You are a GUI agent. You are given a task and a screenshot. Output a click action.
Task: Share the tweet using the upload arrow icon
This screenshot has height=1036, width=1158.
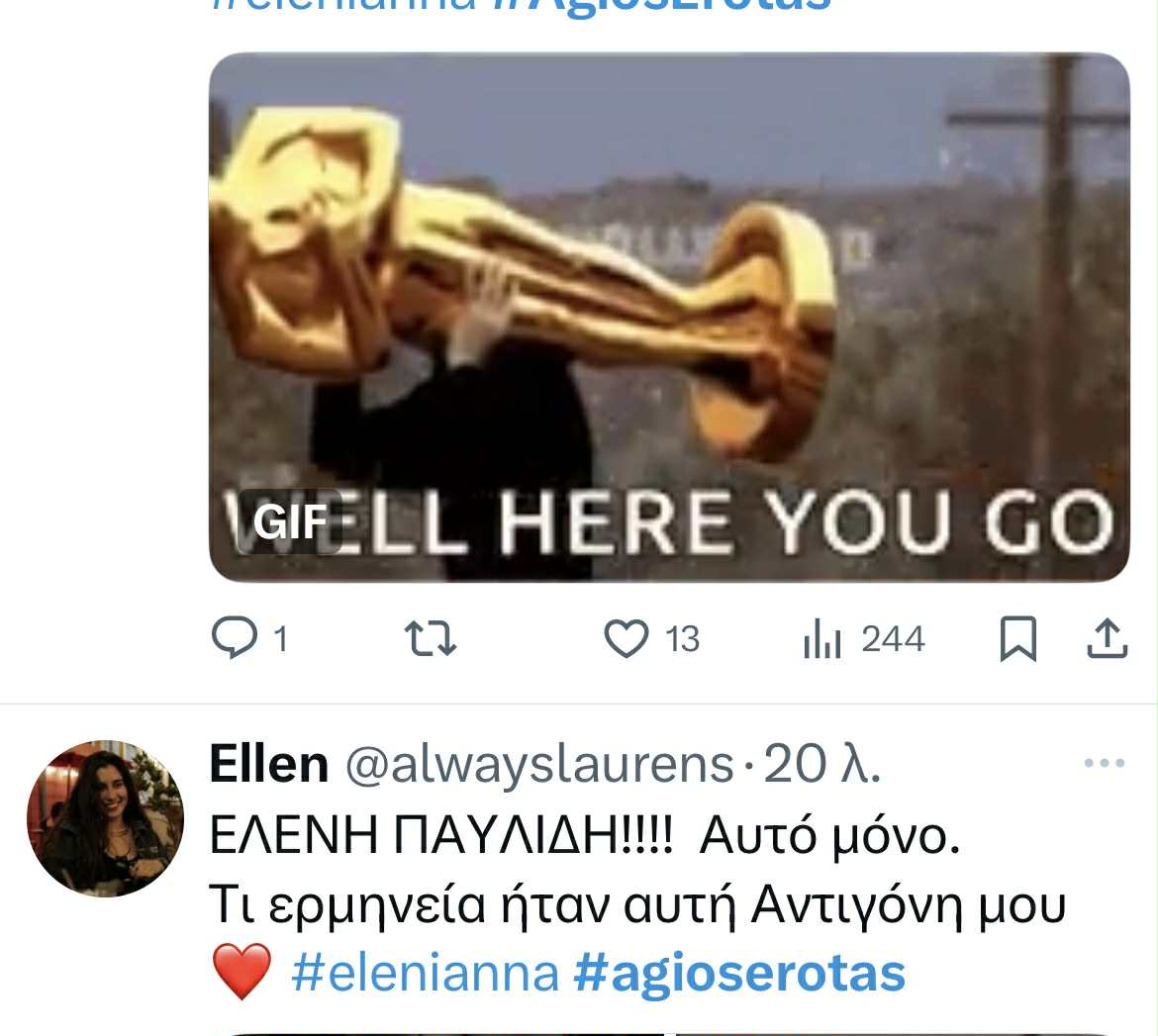(1107, 638)
